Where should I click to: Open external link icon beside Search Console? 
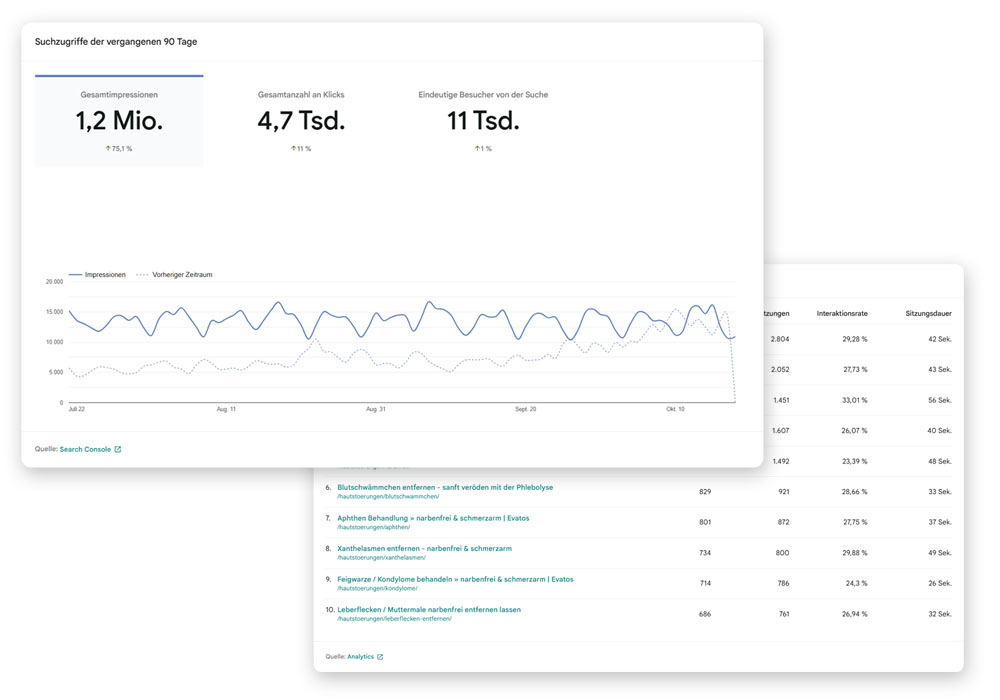click(118, 449)
